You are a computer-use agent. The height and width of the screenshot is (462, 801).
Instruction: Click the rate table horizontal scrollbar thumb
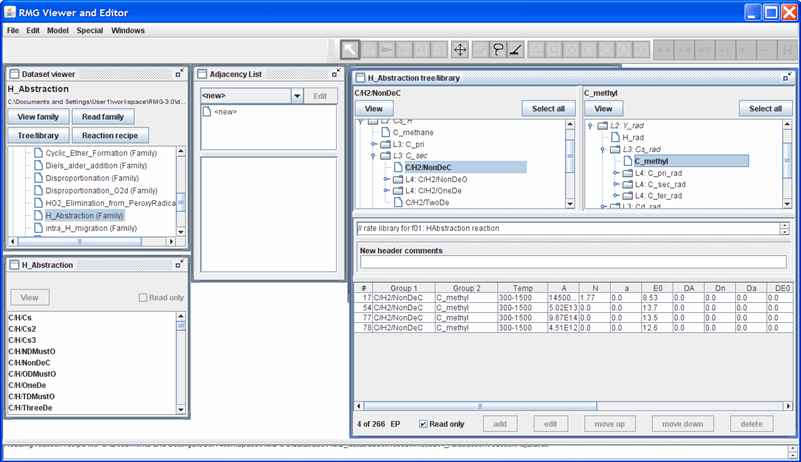coord(480,406)
